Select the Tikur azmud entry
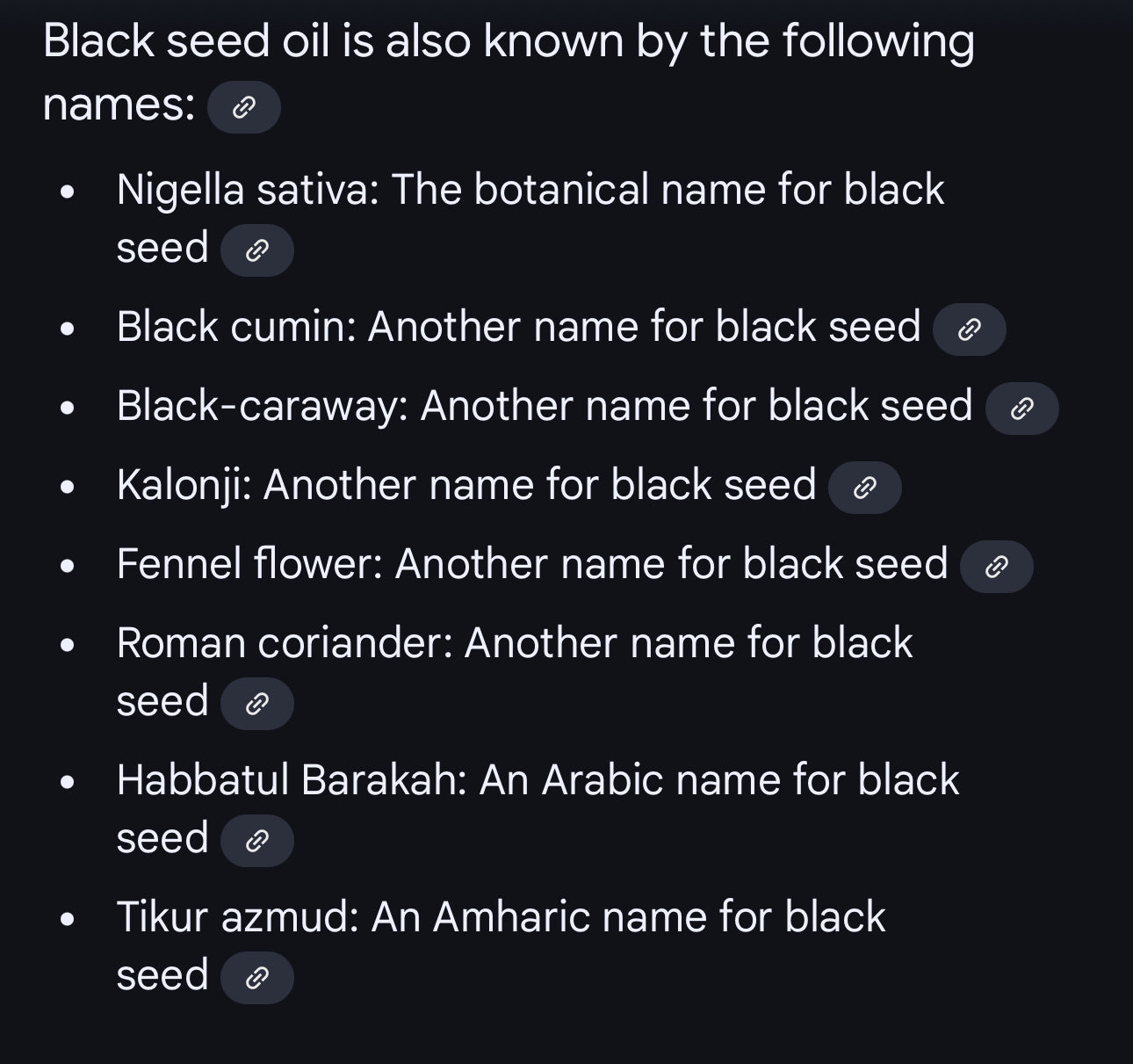Viewport: 1133px width, 1064px height. [501, 916]
